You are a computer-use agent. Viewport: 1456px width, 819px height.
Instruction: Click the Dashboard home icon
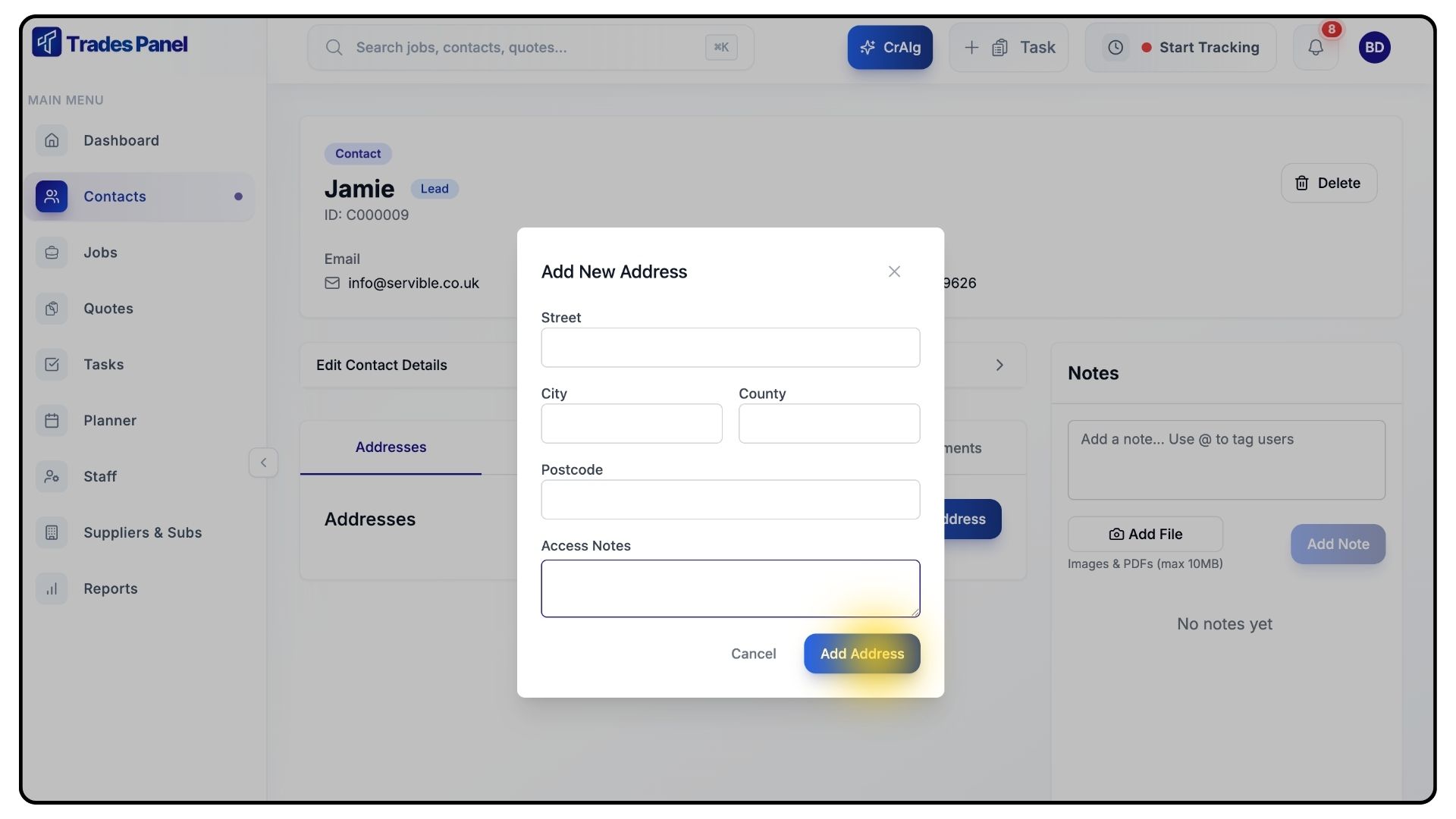52,140
